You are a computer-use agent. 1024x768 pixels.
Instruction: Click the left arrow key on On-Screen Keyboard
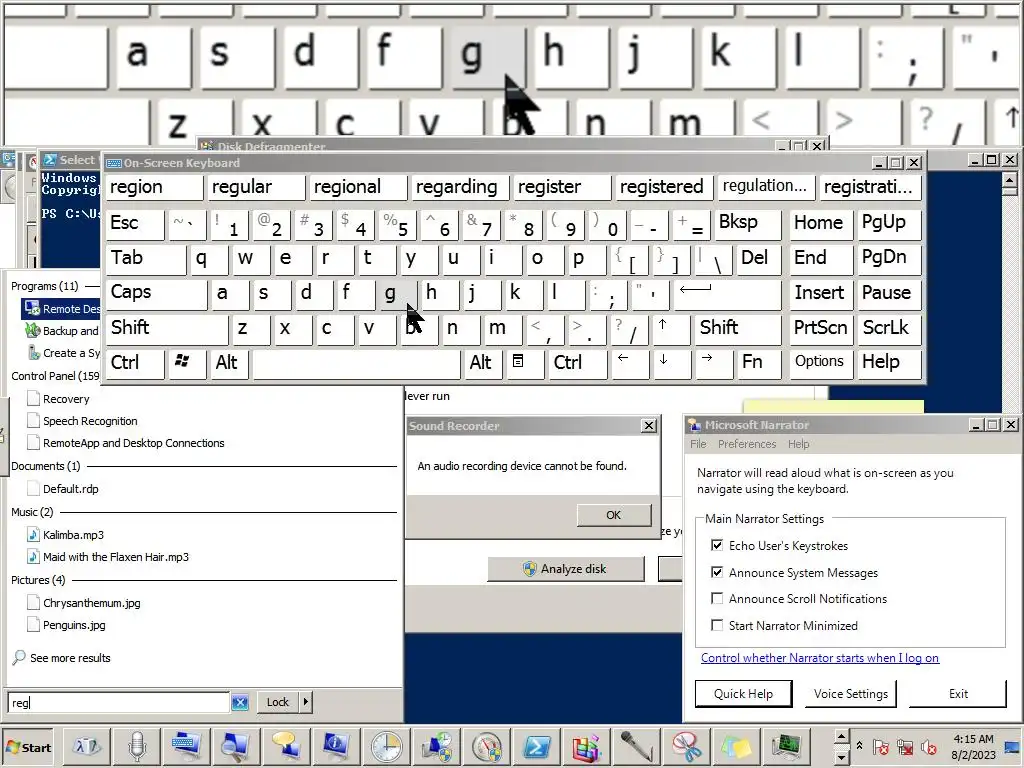click(628, 363)
